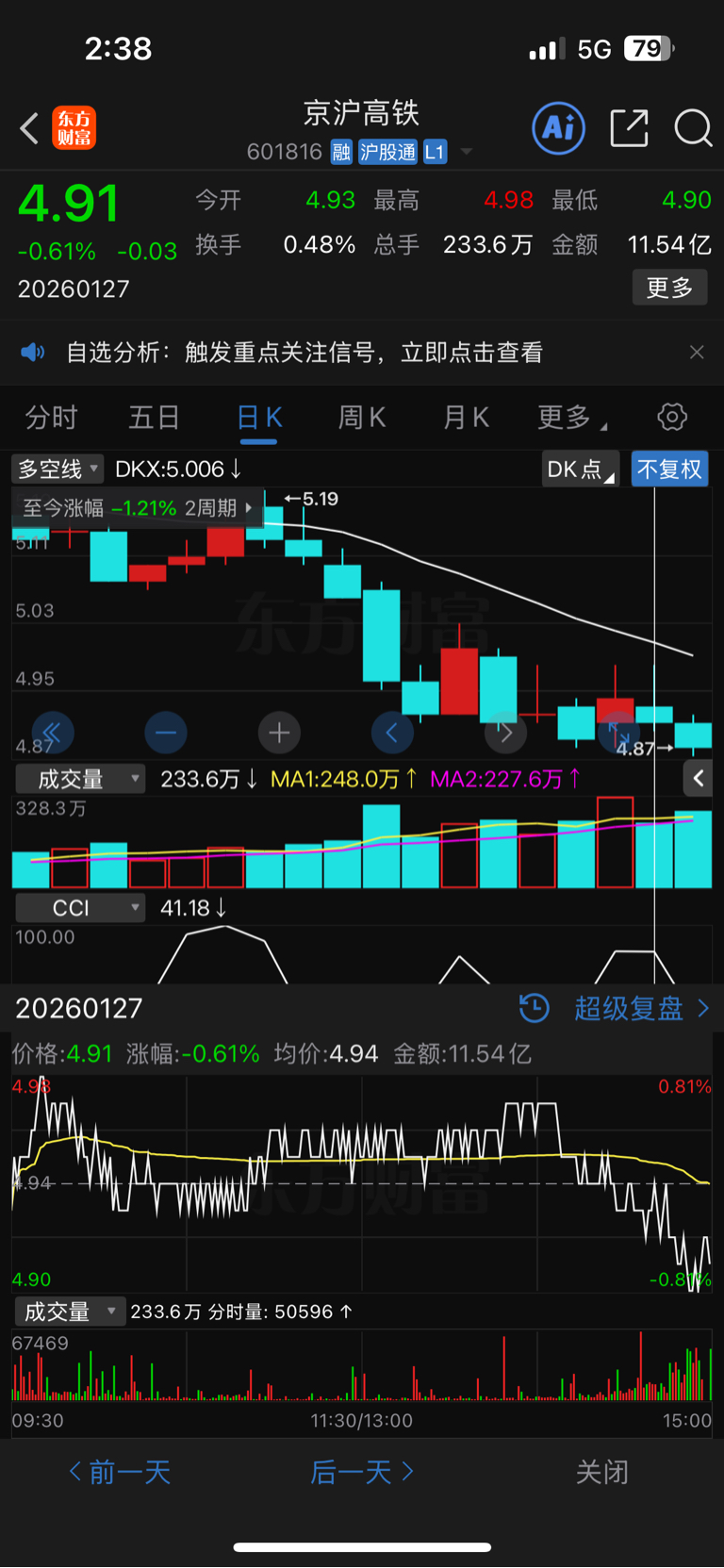
Task: Select the 日K tab
Action: (259, 418)
